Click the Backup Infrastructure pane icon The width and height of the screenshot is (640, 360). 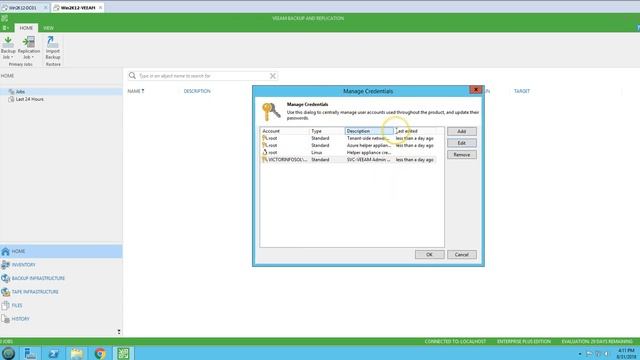5,278
